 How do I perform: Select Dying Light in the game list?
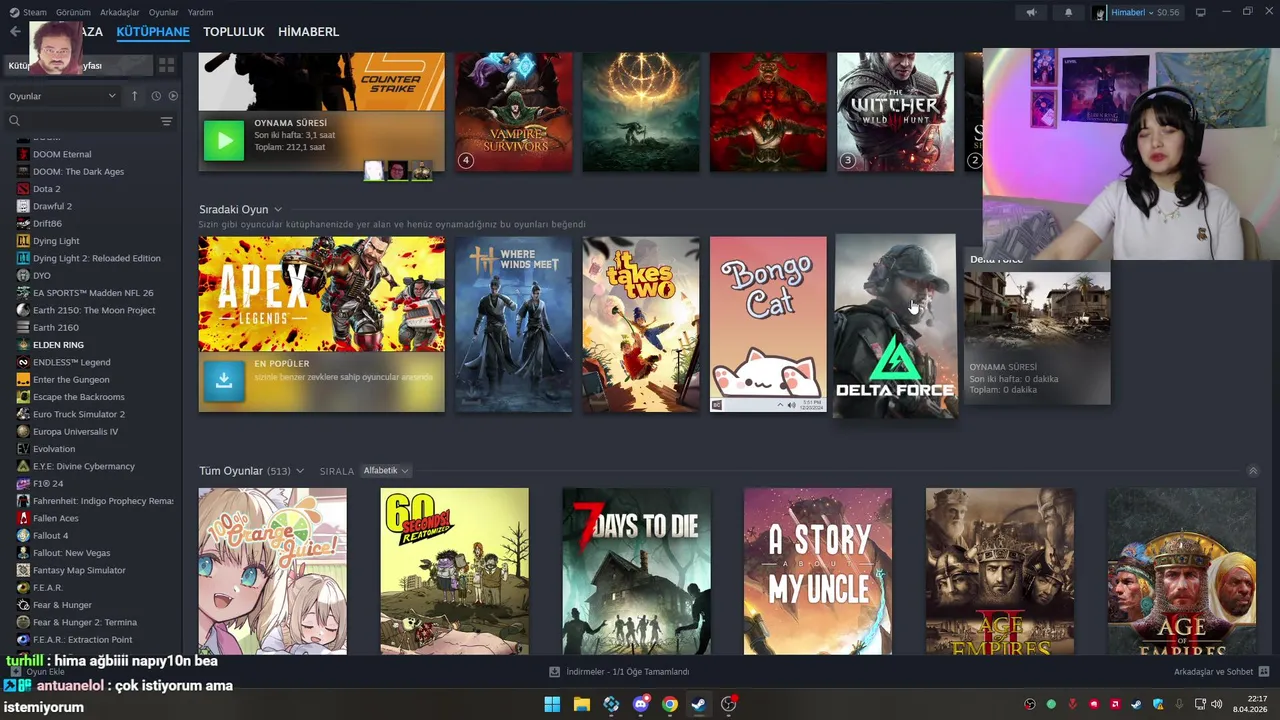[x=56, y=241]
